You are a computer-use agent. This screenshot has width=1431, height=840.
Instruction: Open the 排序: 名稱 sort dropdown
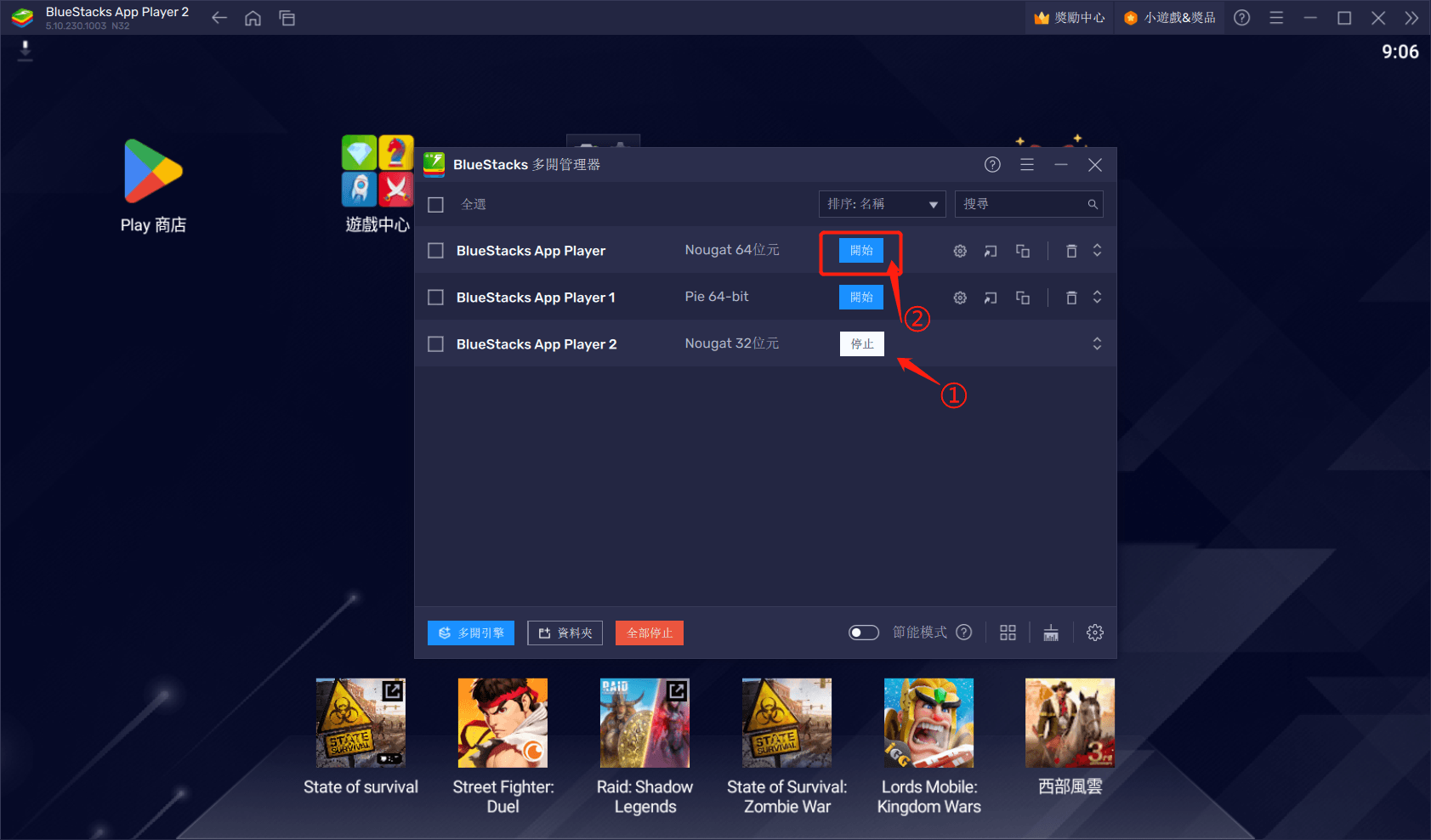click(883, 204)
